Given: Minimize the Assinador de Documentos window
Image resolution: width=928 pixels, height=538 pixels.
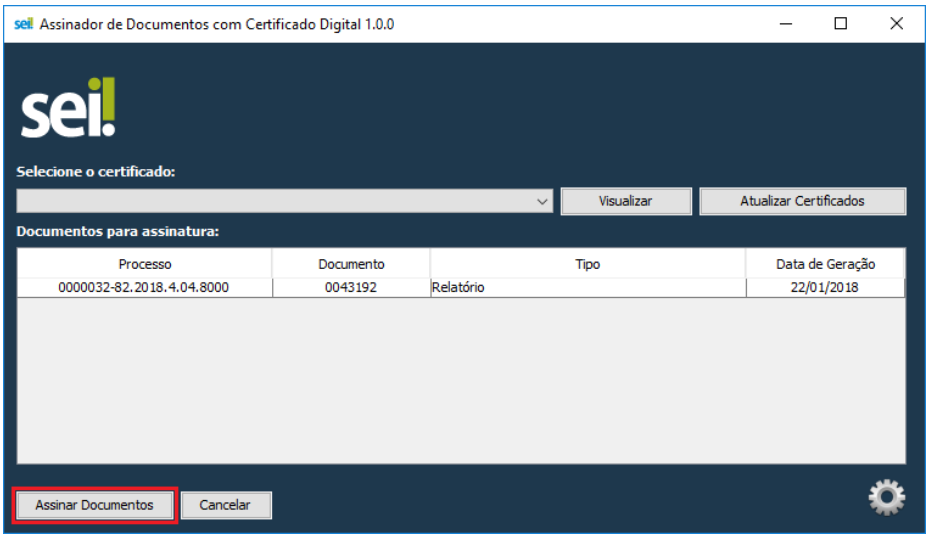Looking at the screenshot, I should tap(786, 24).
